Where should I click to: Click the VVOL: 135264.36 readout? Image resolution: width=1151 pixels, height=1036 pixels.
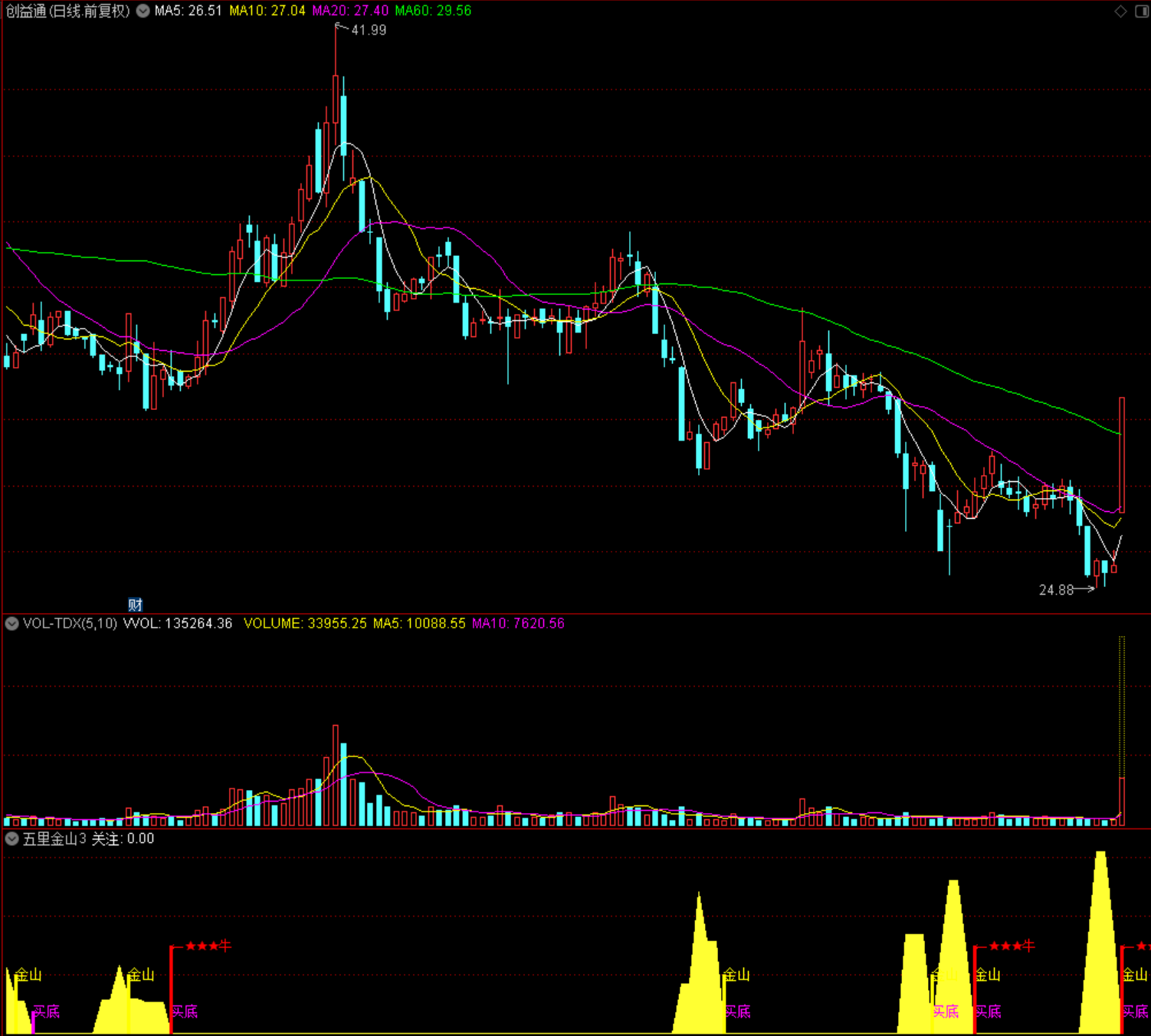point(178,624)
